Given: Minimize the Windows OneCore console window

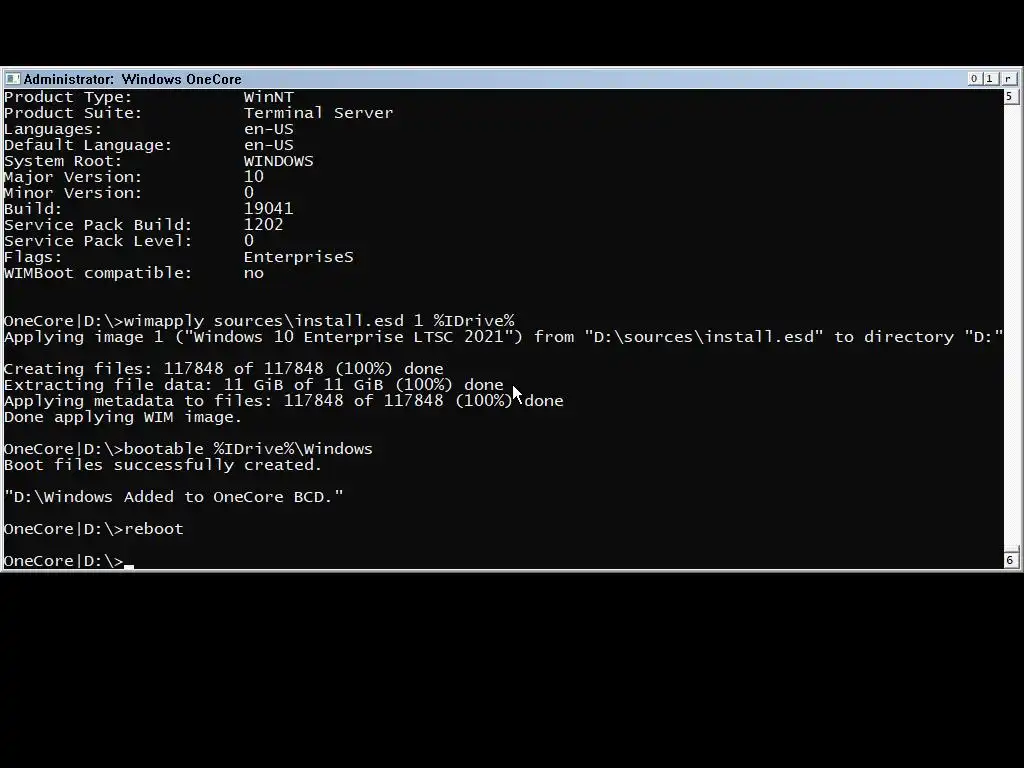Looking at the screenshot, I should (x=974, y=78).
